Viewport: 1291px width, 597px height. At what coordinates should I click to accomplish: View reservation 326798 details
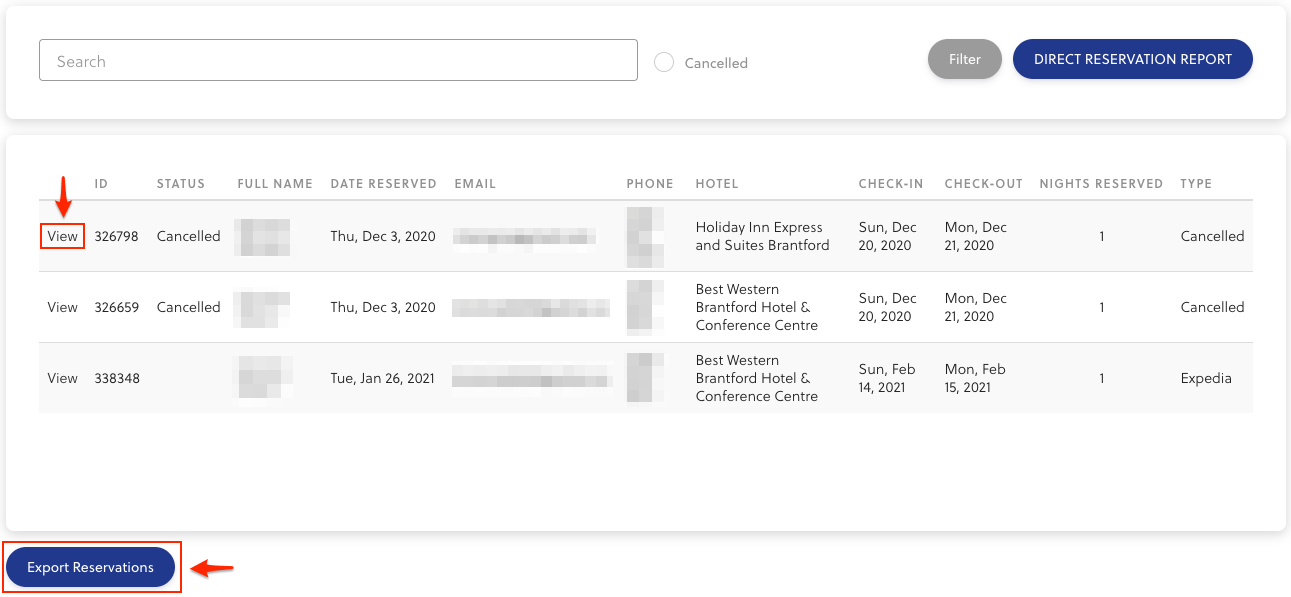pyautogui.click(x=62, y=237)
